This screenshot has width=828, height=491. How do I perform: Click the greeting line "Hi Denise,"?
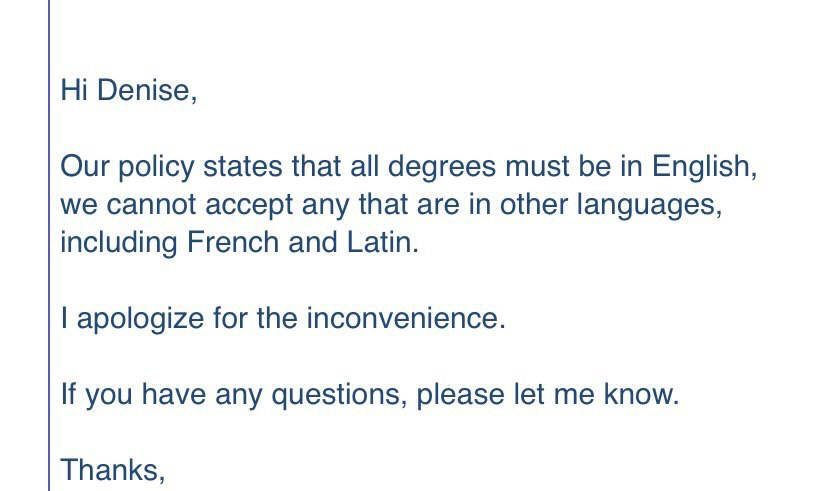click(129, 90)
